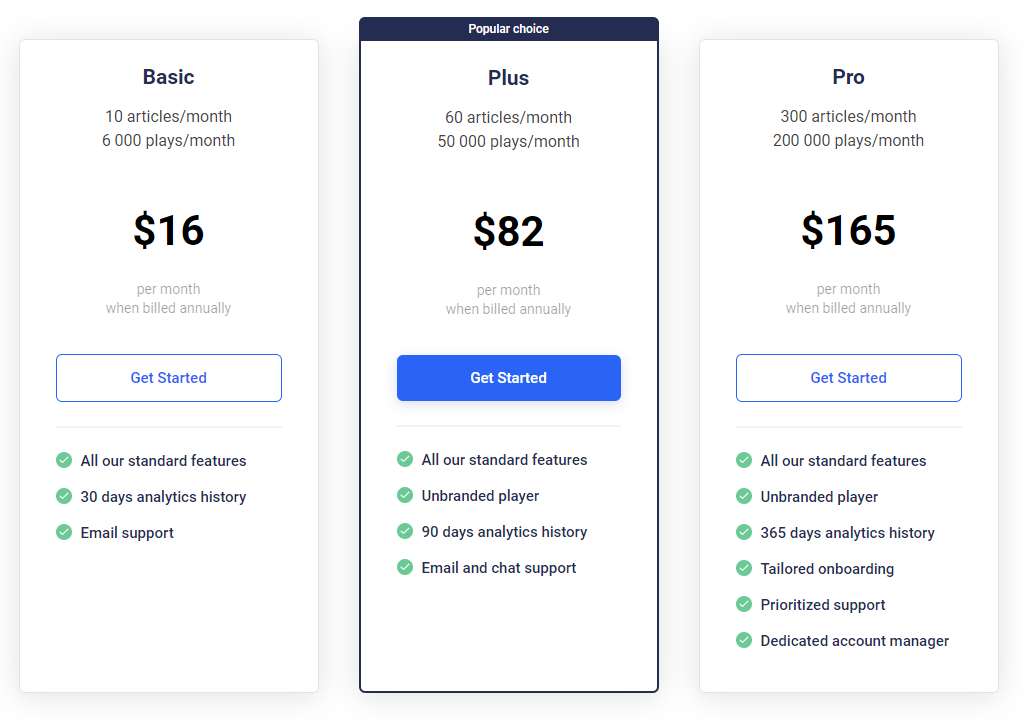The width and height of the screenshot is (1025, 727).
Task: Click checkmark next to 30 days analytics history
Action: pos(64,496)
